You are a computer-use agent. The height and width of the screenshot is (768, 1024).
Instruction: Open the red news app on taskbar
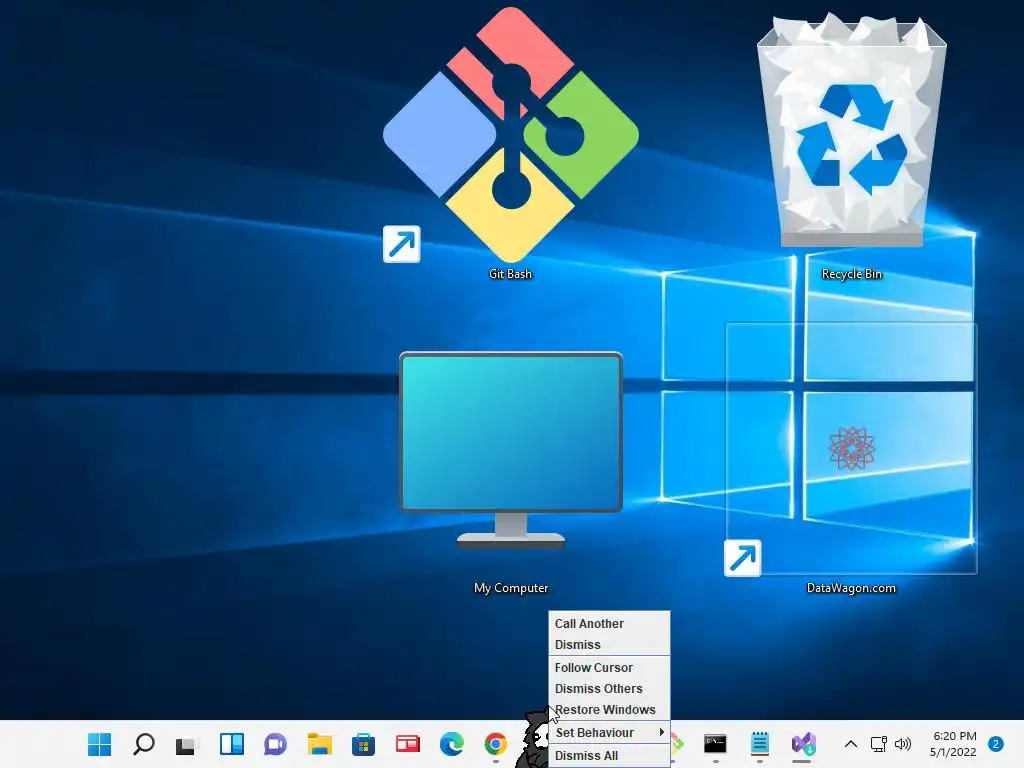click(x=408, y=744)
